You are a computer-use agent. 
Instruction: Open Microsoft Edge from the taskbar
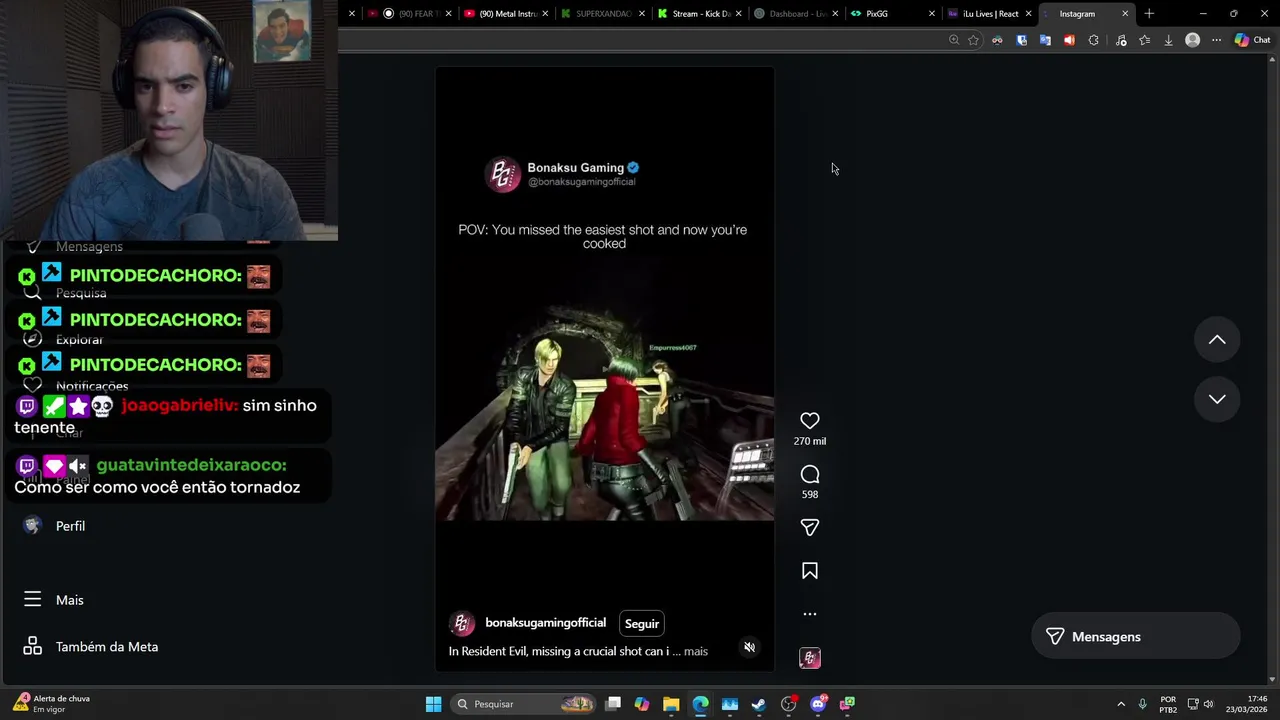[700, 704]
